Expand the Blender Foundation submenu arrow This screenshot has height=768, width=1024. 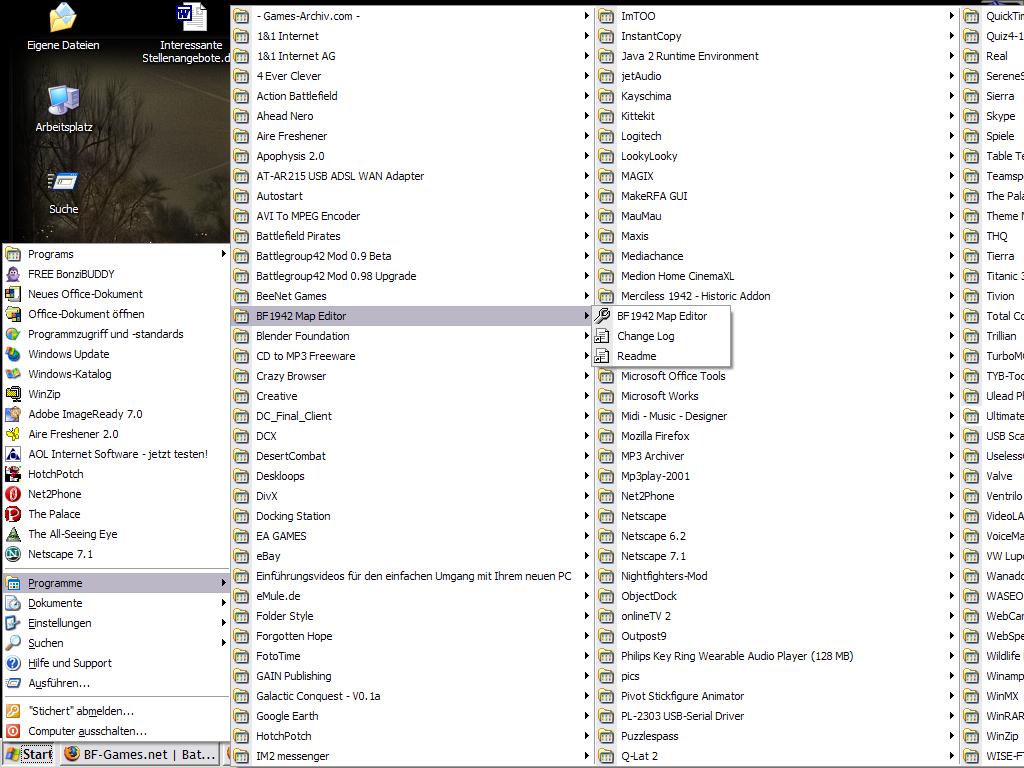(586, 336)
